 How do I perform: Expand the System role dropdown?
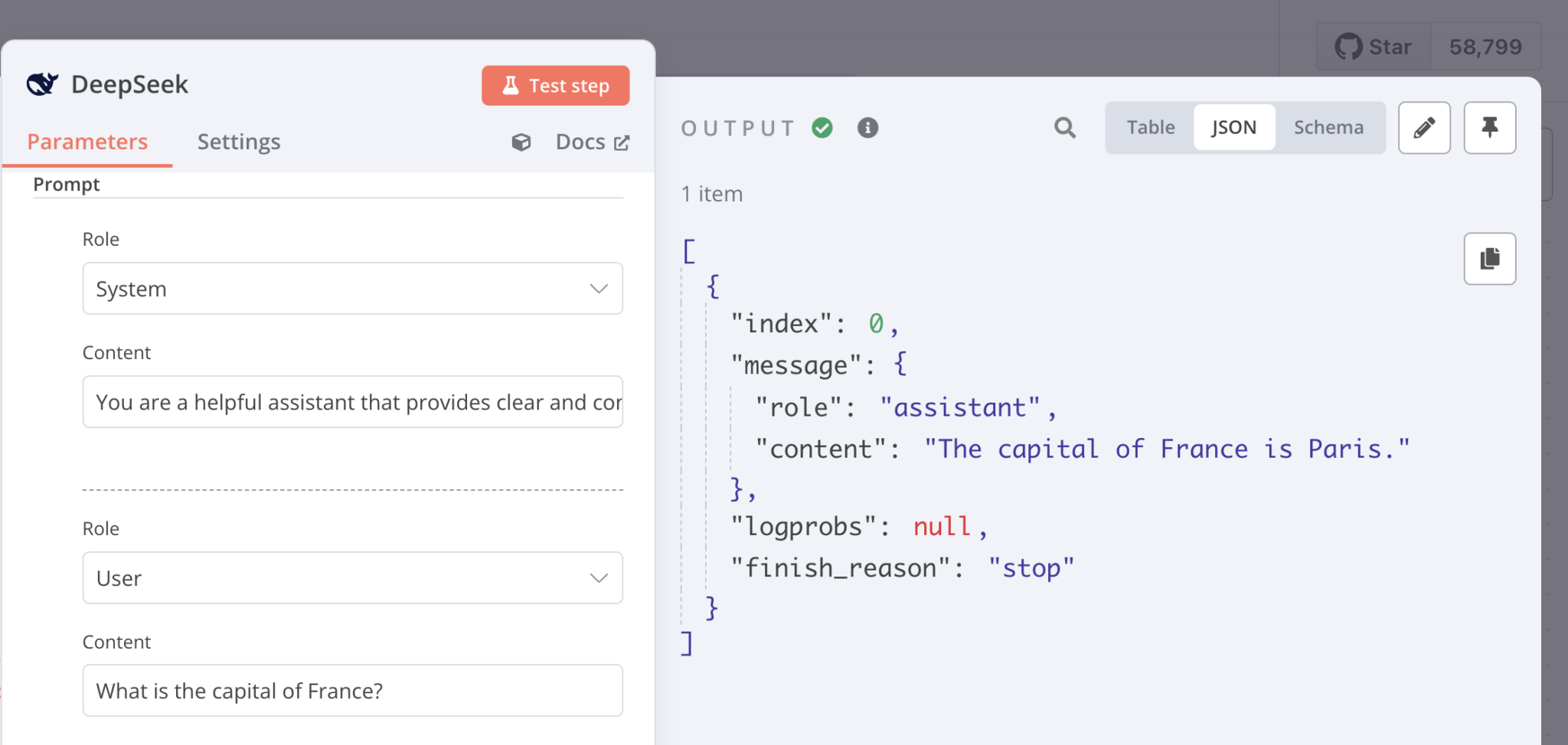pyautogui.click(x=352, y=289)
